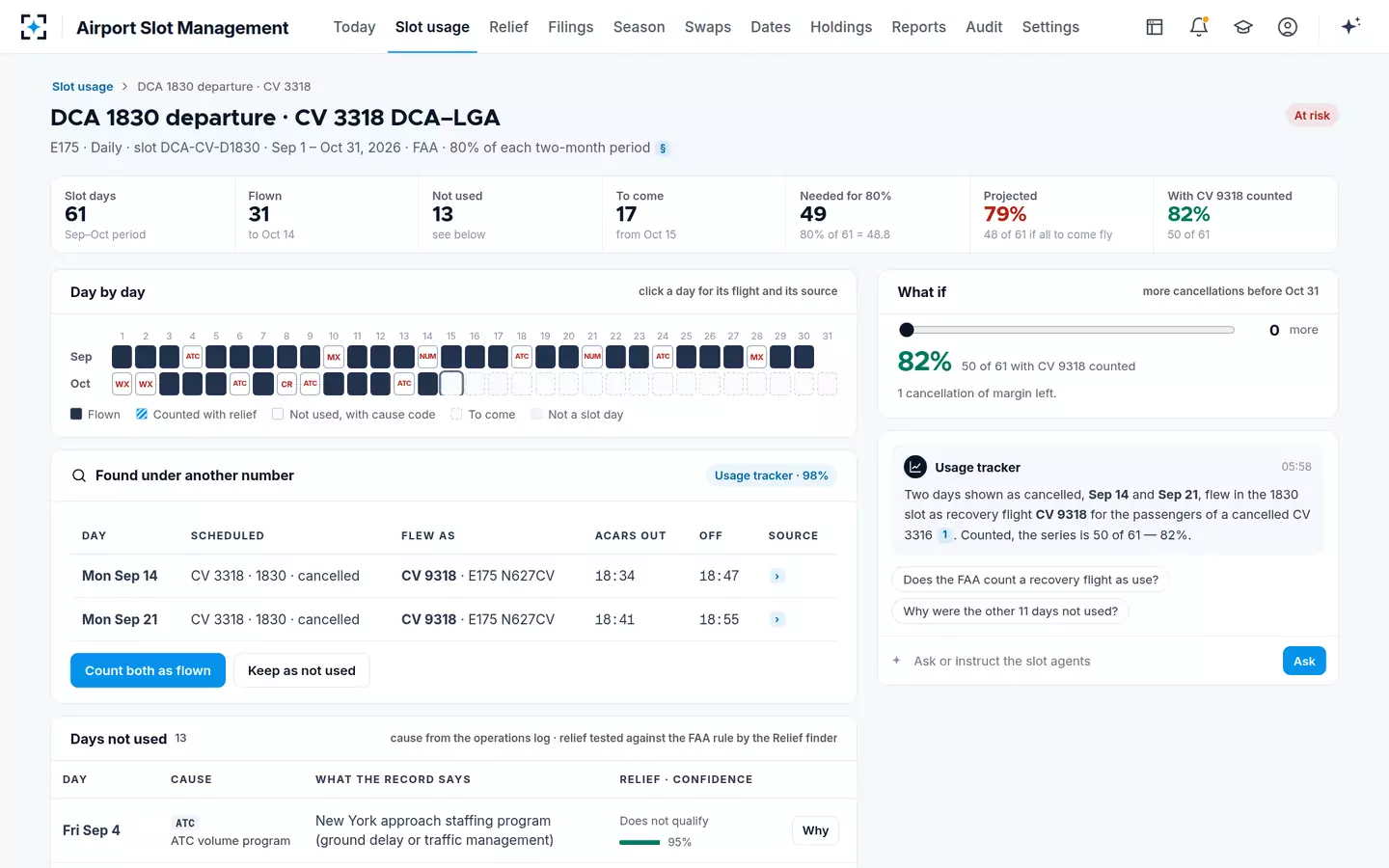Click the CV 9318 flew-as cell for Sep 14
This screenshot has width=1389, height=868.
(477, 576)
